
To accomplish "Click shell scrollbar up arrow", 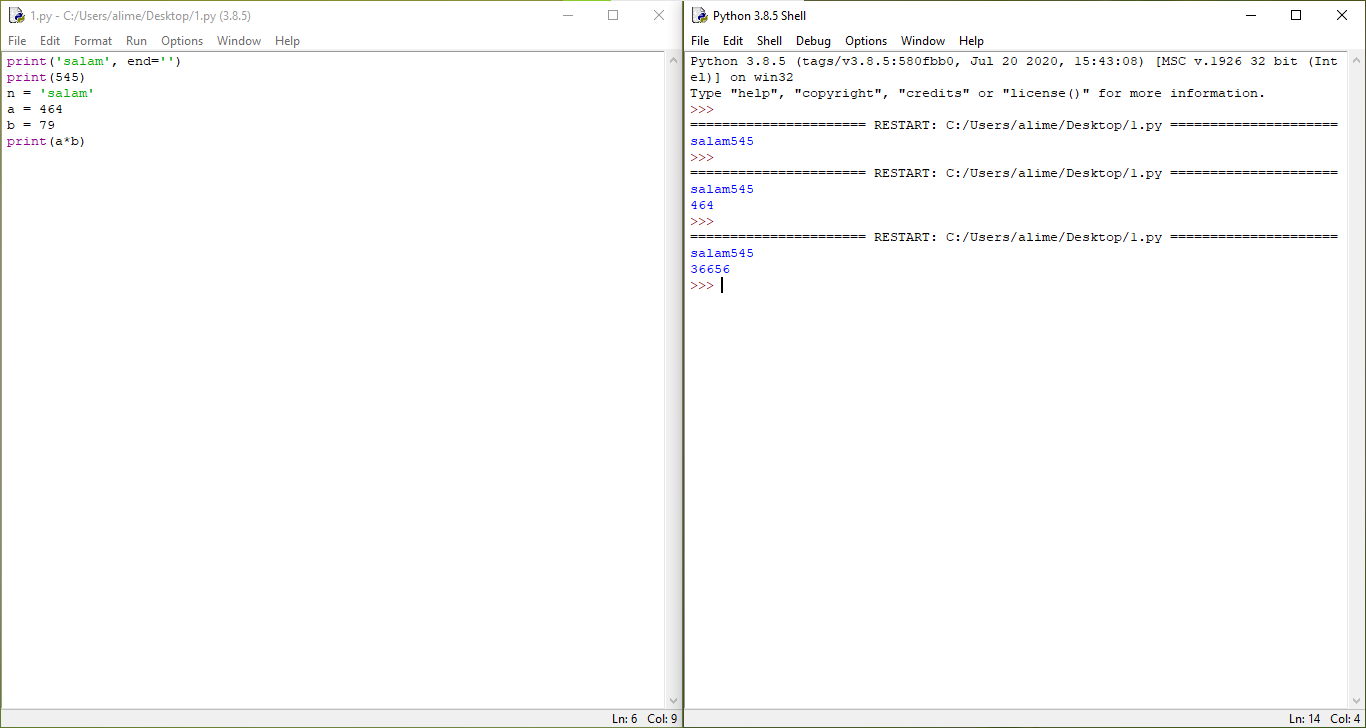I will [1357, 60].
